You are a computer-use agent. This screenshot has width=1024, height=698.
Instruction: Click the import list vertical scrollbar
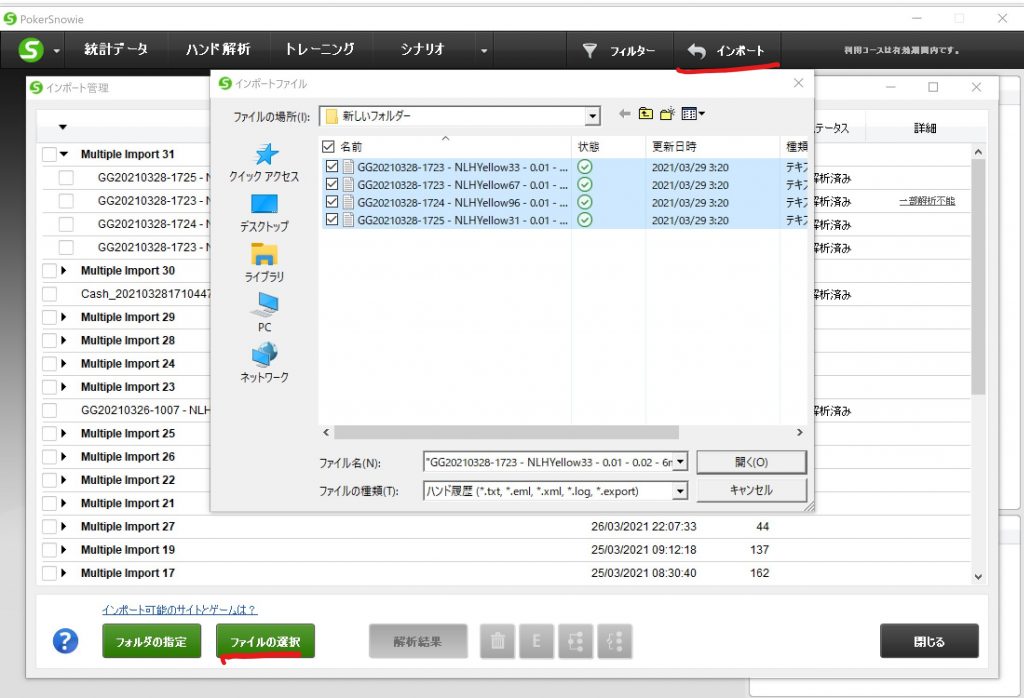978,277
